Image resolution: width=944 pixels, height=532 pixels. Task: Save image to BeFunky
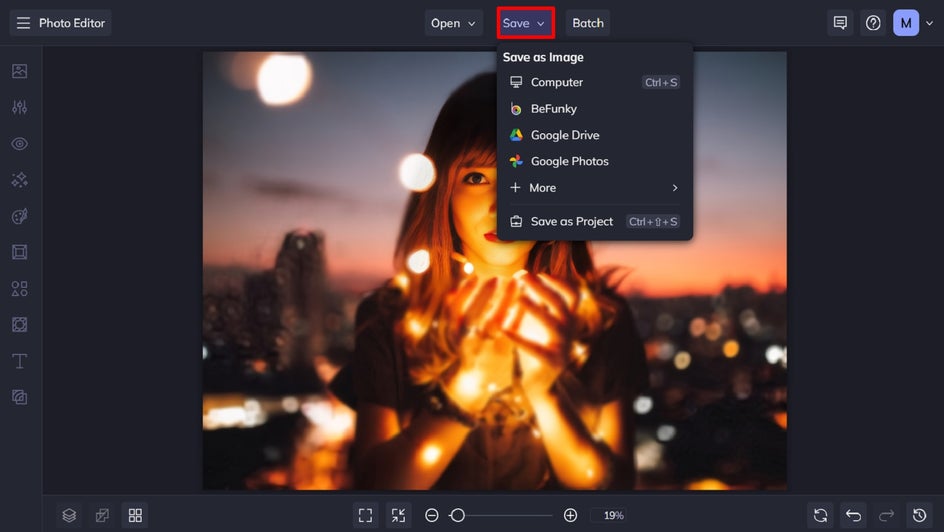click(595, 108)
